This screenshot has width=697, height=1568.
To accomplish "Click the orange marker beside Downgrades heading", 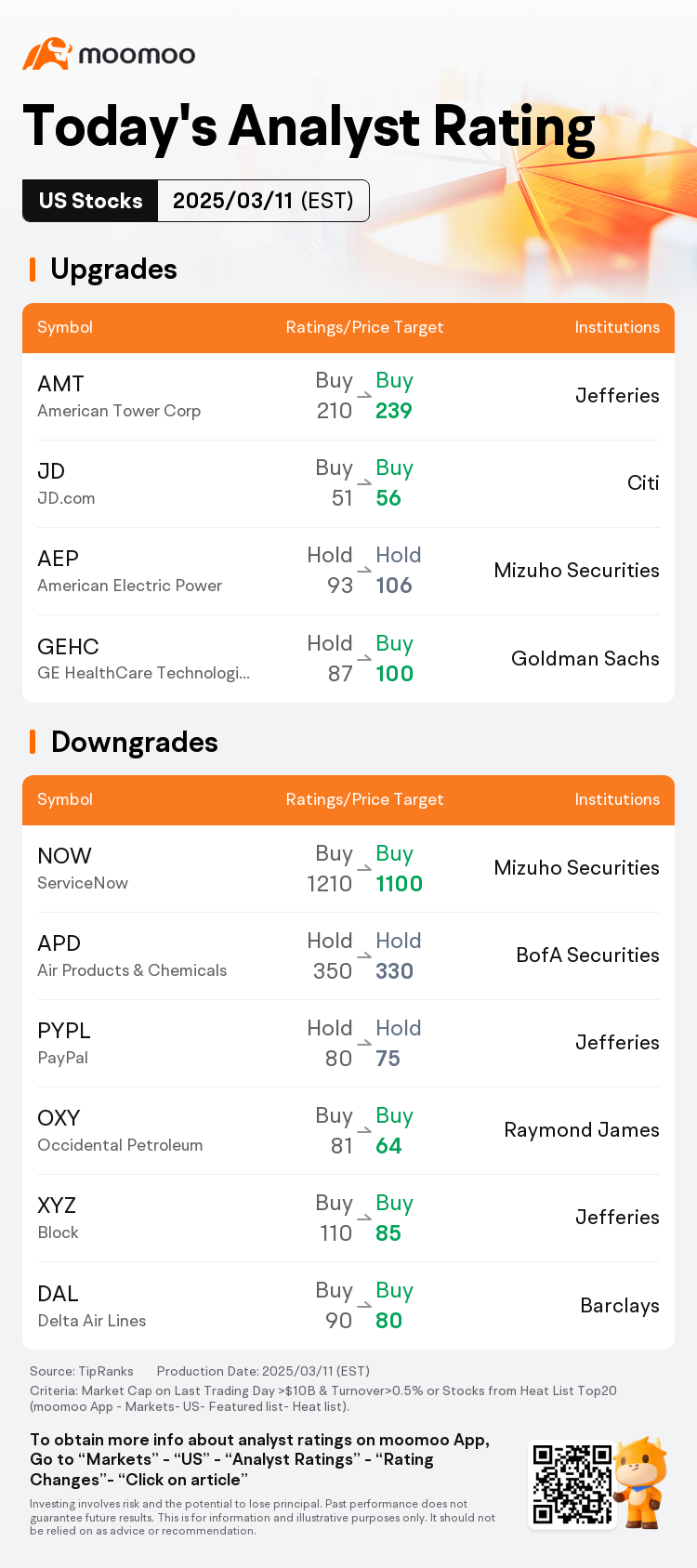I will point(33,742).
